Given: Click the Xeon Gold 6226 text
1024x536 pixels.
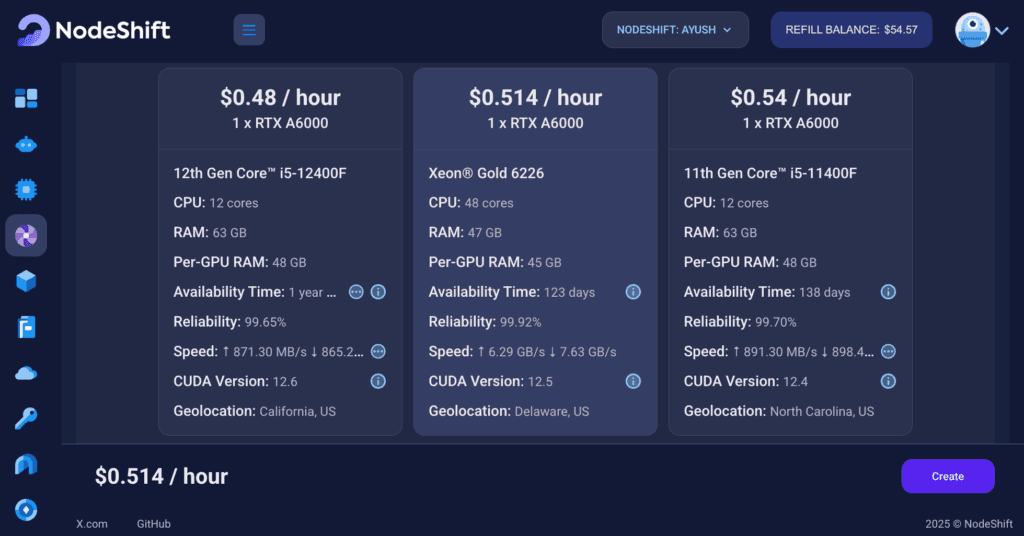Looking at the screenshot, I should coord(486,174).
